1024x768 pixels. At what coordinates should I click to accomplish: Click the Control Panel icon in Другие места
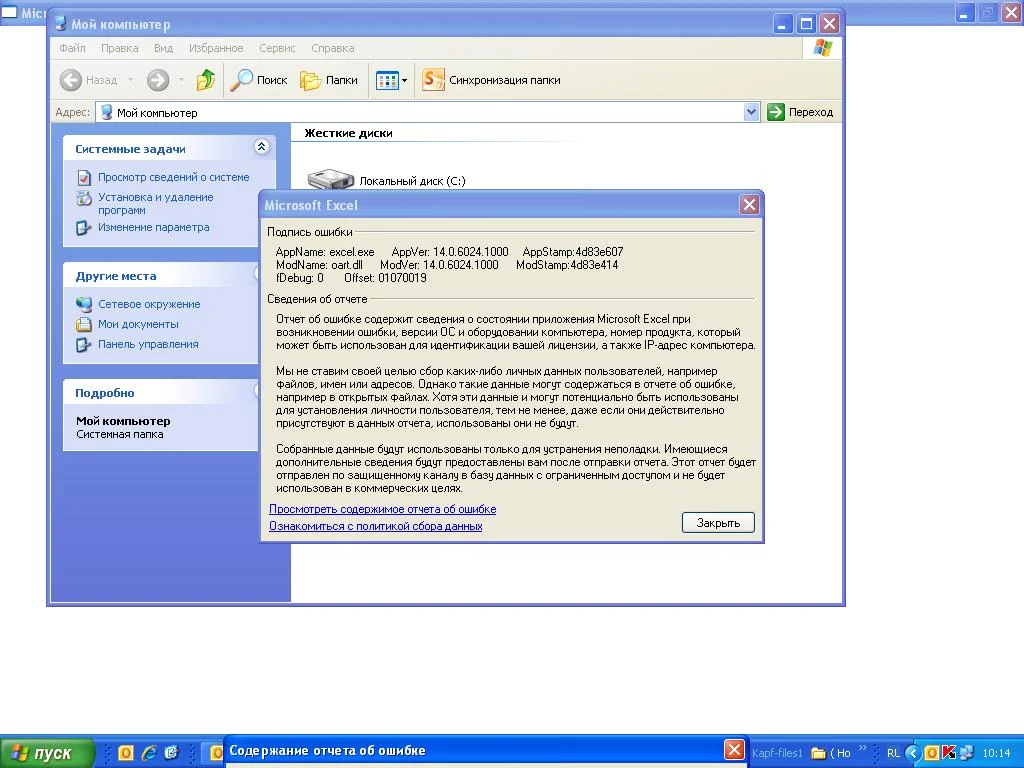[x=84, y=345]
